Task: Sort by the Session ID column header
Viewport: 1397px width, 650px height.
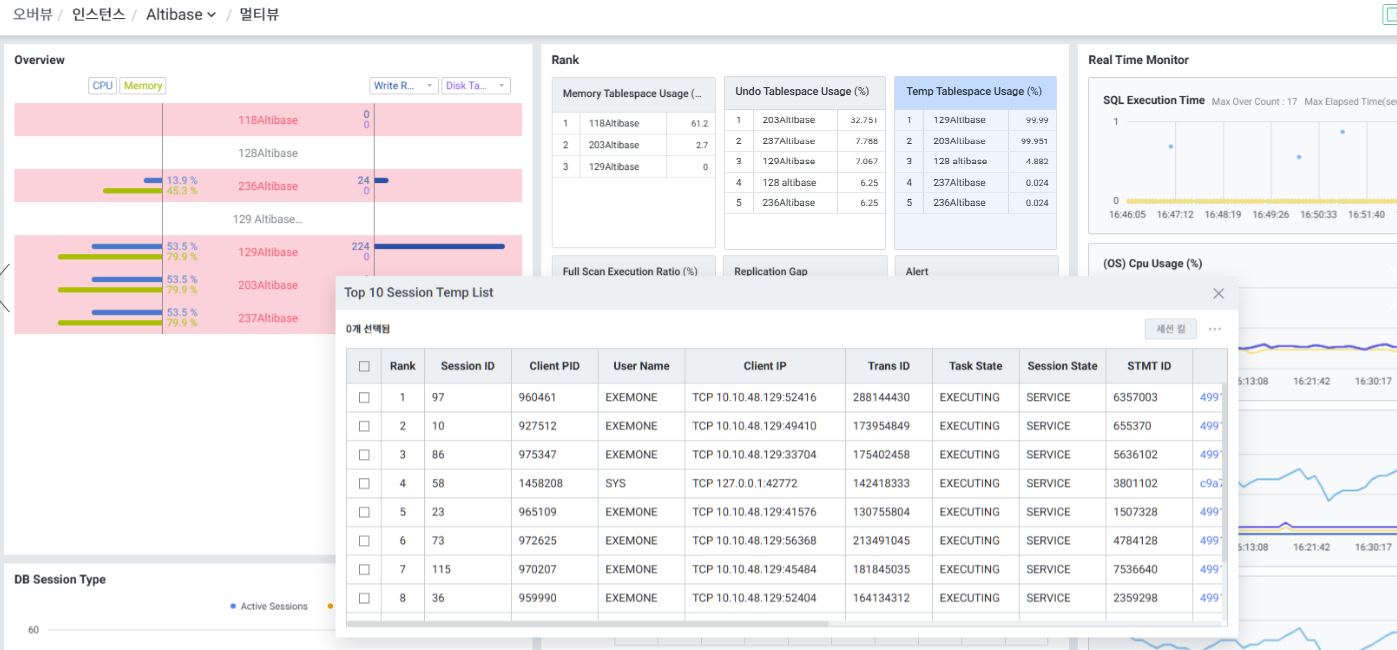Action: pos(467,366)
